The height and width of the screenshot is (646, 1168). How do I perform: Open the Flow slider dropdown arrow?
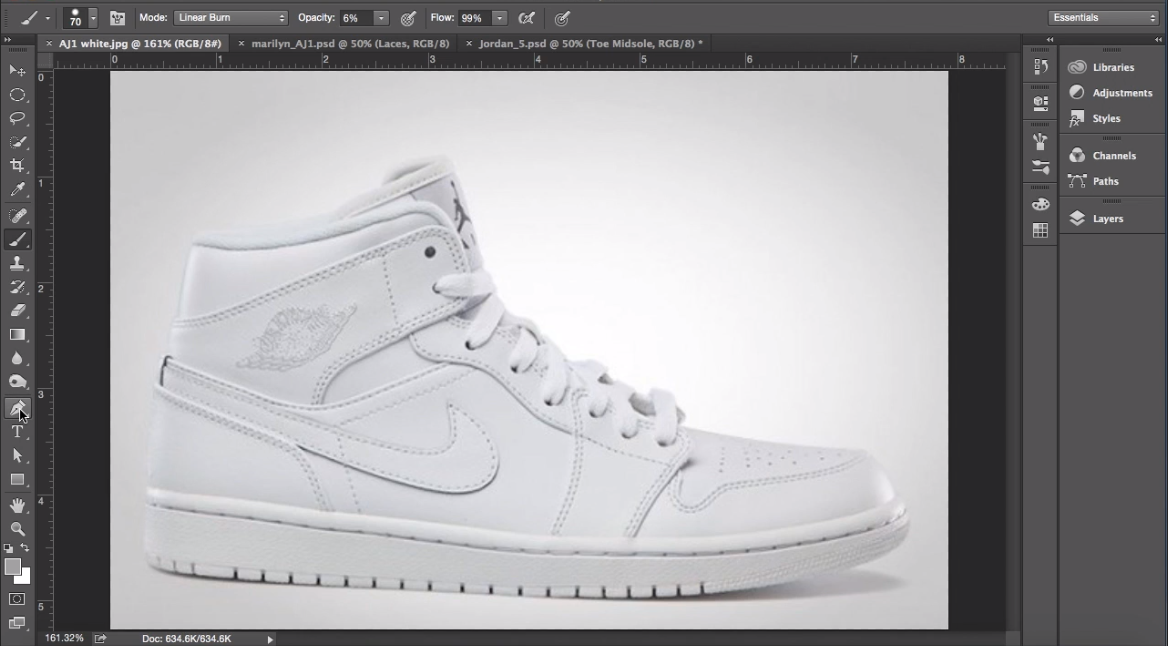click(x=500, y=18)
